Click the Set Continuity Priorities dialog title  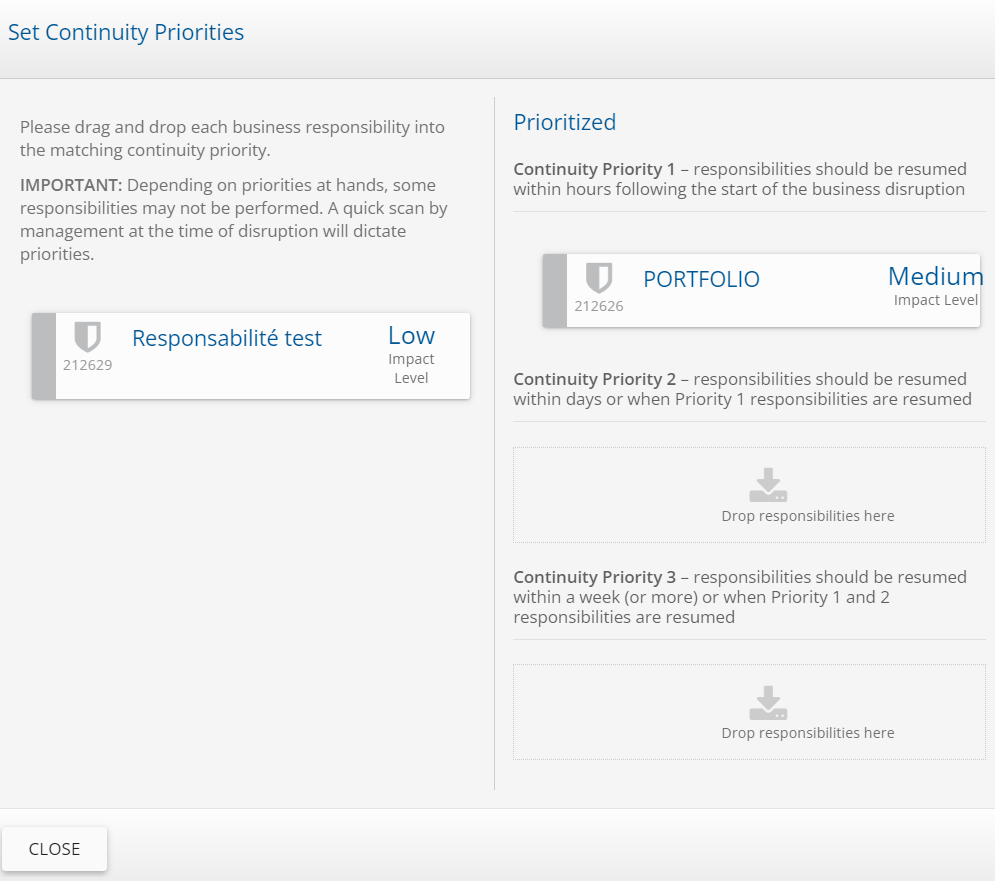126,32
